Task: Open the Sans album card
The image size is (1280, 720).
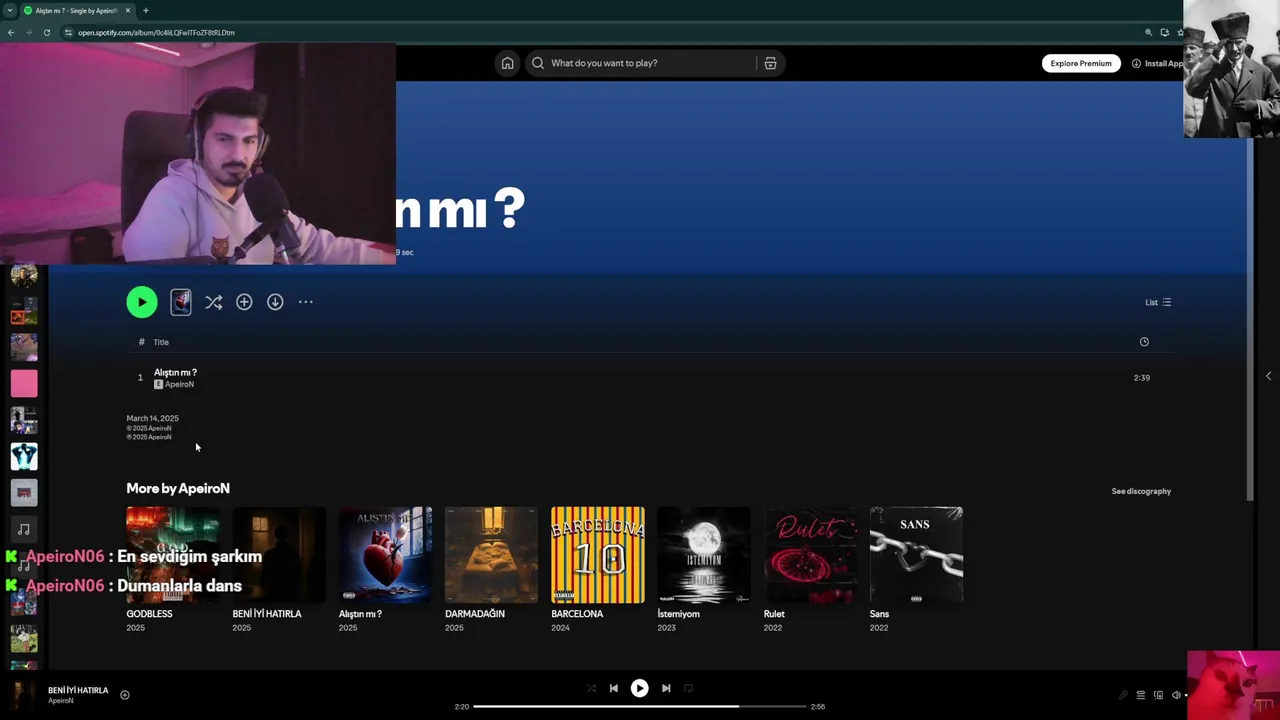Action: click(x=916, y=570)
